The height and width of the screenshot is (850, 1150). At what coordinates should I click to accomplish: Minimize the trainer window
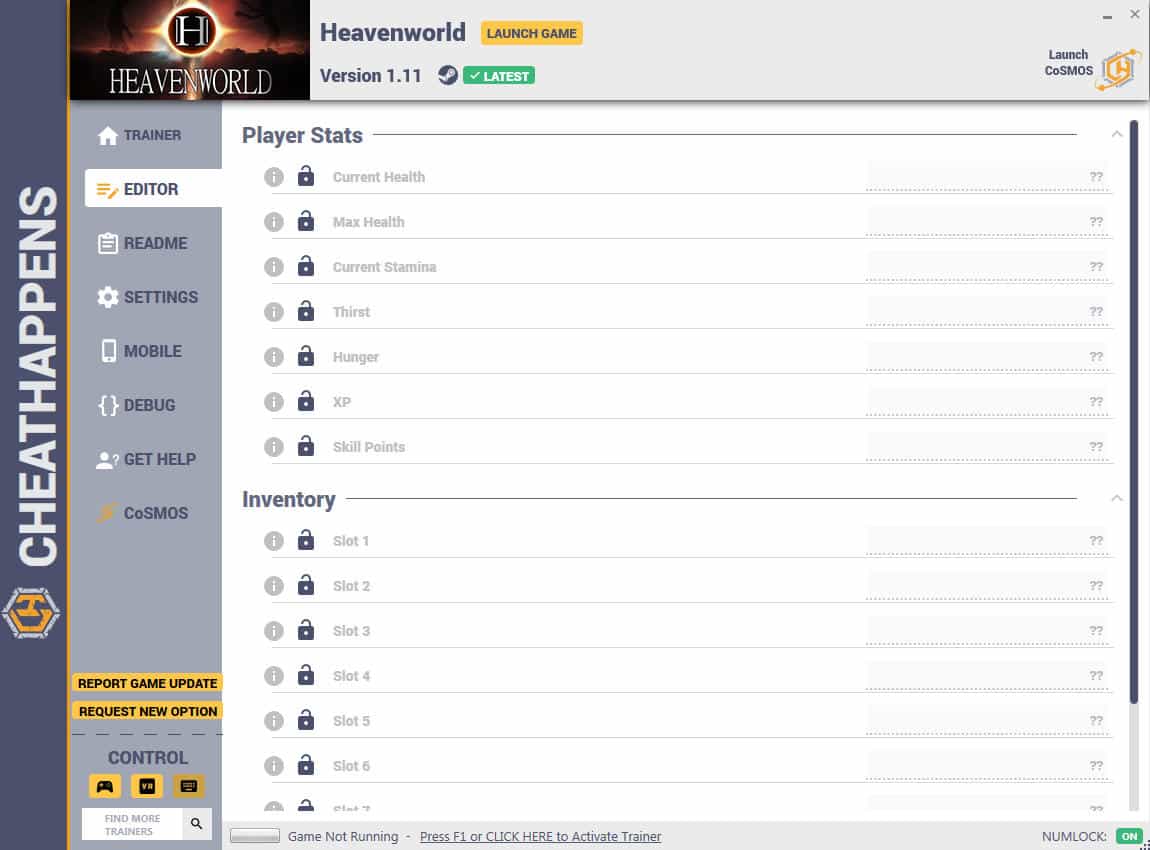[x=1107, y=16]
